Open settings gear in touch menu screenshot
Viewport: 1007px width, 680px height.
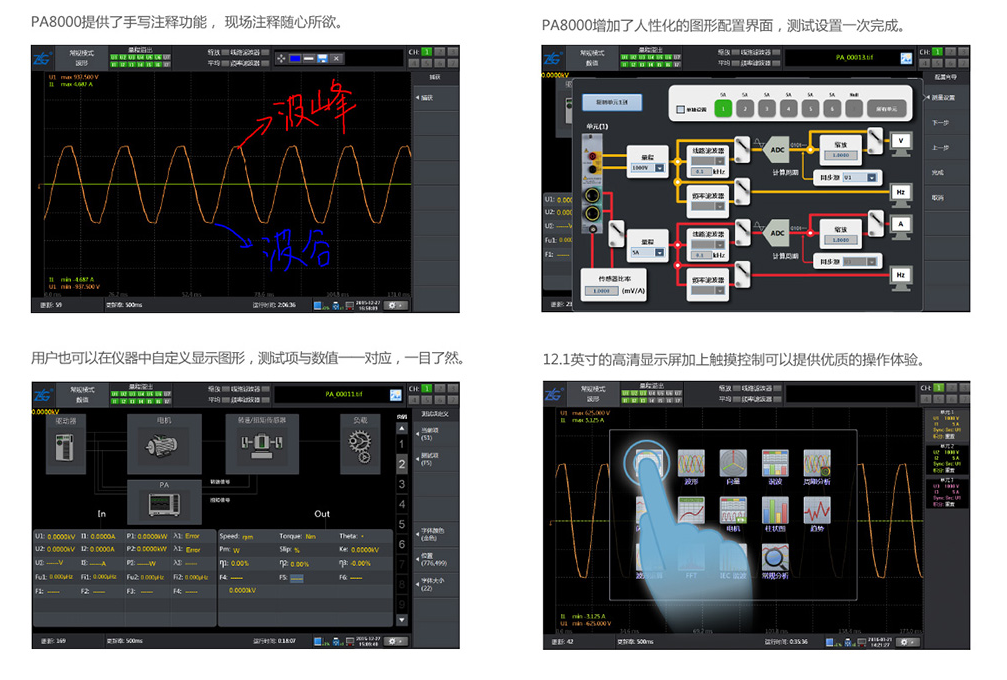905,642
